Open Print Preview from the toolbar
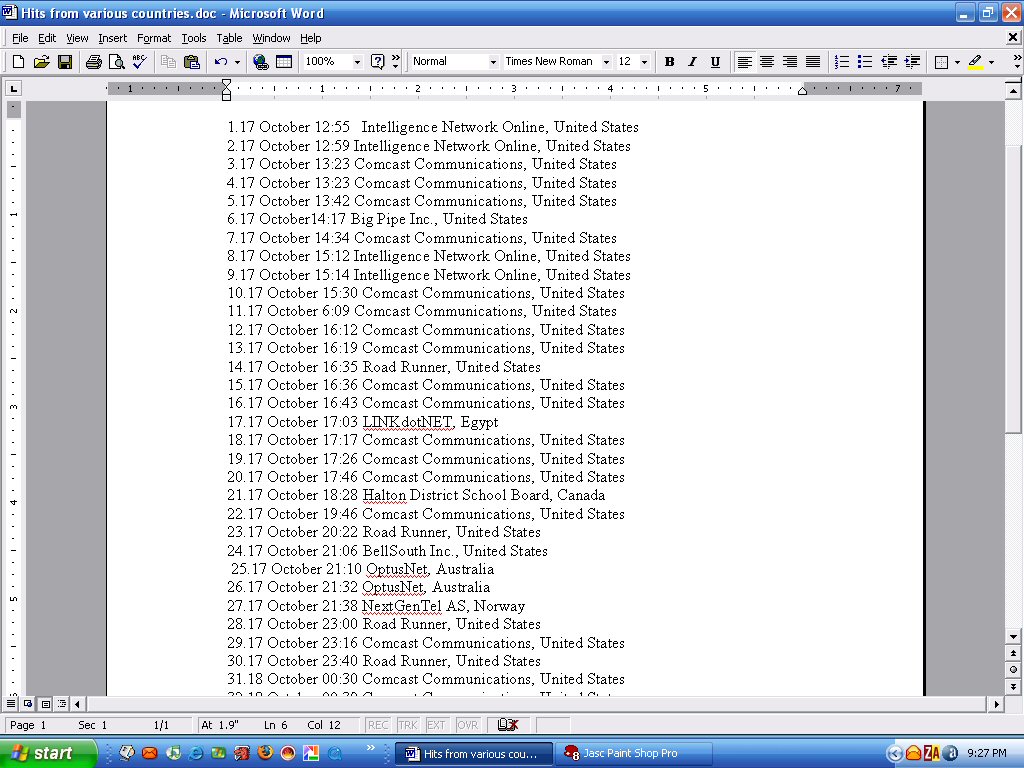Image resolution: width=1024 pixels, height=768 pixels. 117,62
